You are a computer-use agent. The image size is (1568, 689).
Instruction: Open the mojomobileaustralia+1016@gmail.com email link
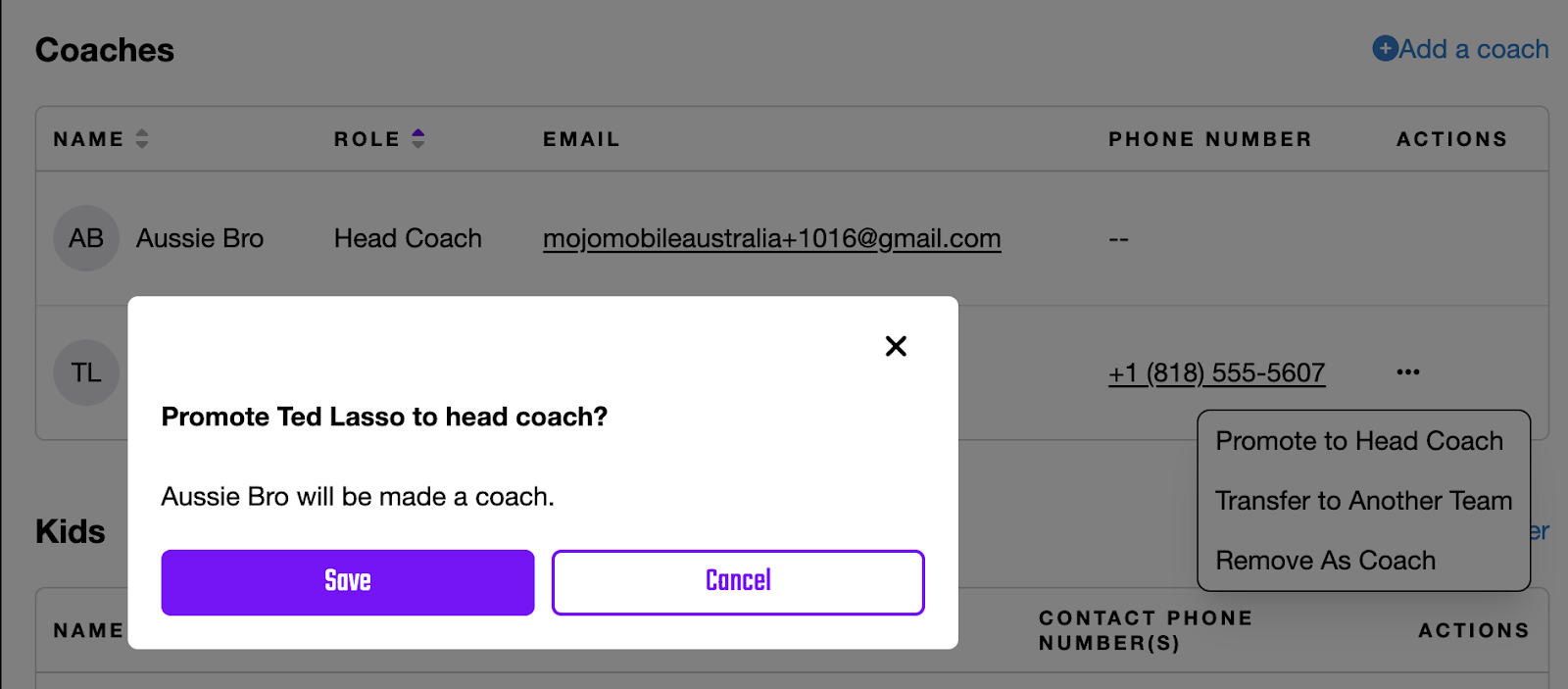point(772,238)
